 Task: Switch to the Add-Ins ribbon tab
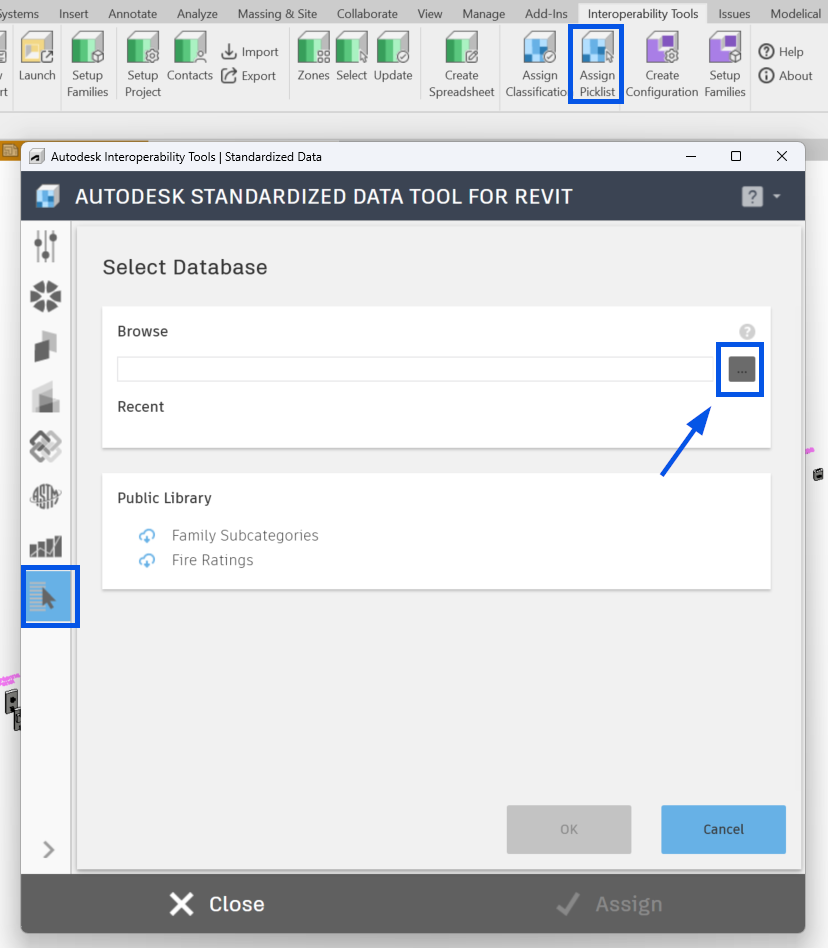tap(546, 13)
